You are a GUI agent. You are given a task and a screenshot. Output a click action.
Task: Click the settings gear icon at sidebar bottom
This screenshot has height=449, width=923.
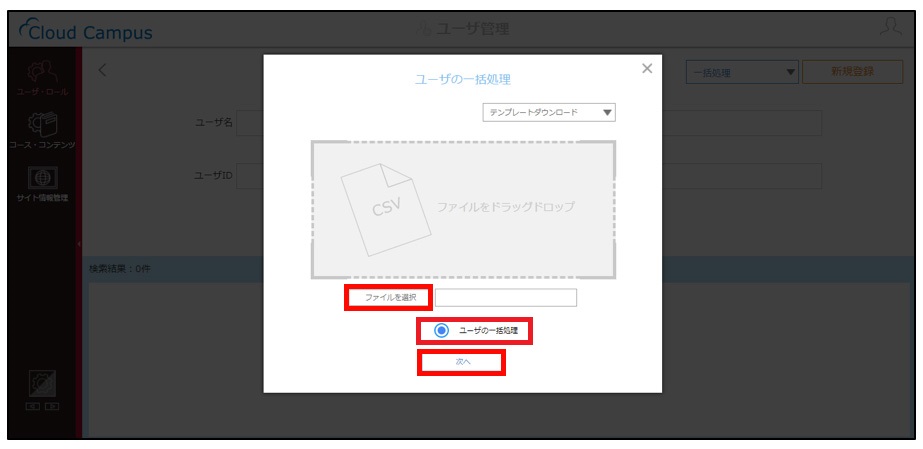coord(43,384)
